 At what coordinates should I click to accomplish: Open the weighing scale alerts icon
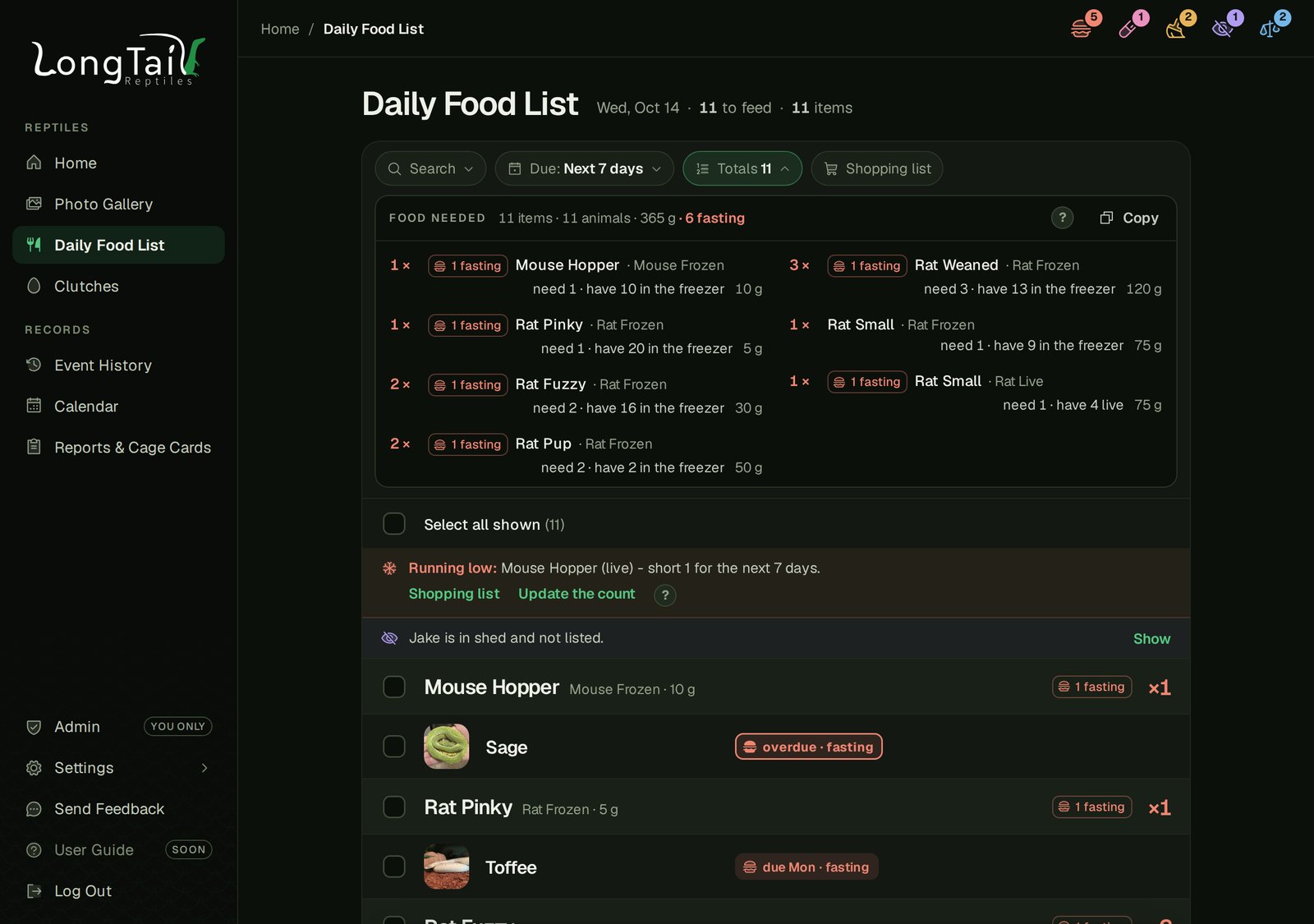pyautogui.click(x=1270, y=29)
